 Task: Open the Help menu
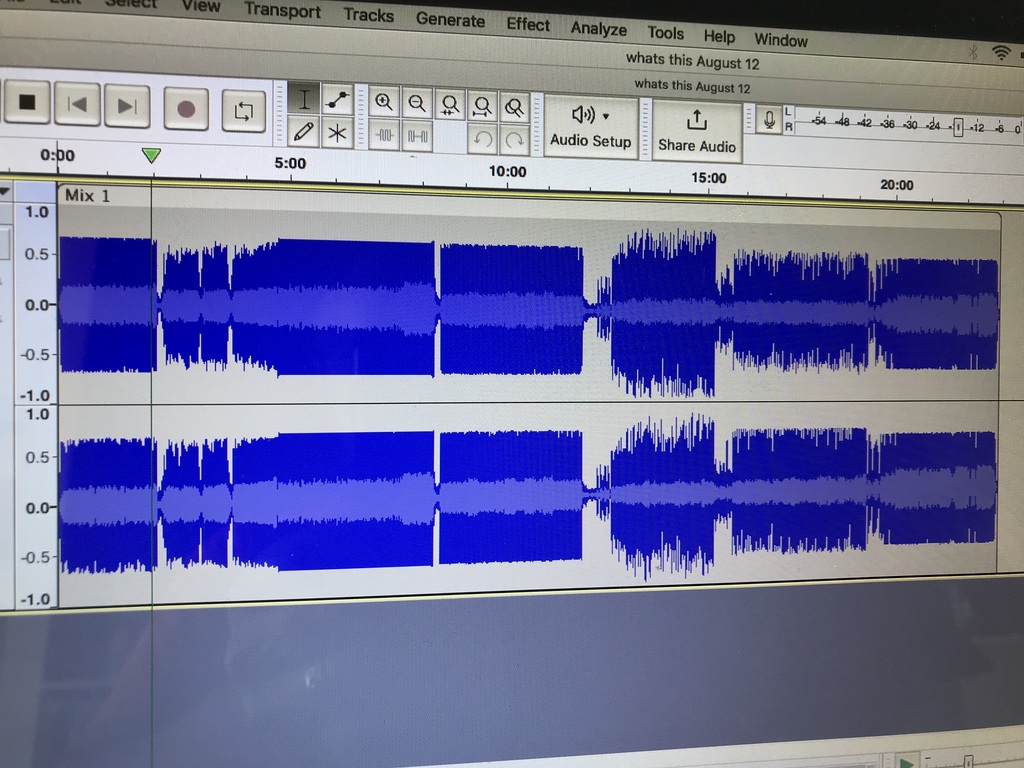[x=719, y=36]
